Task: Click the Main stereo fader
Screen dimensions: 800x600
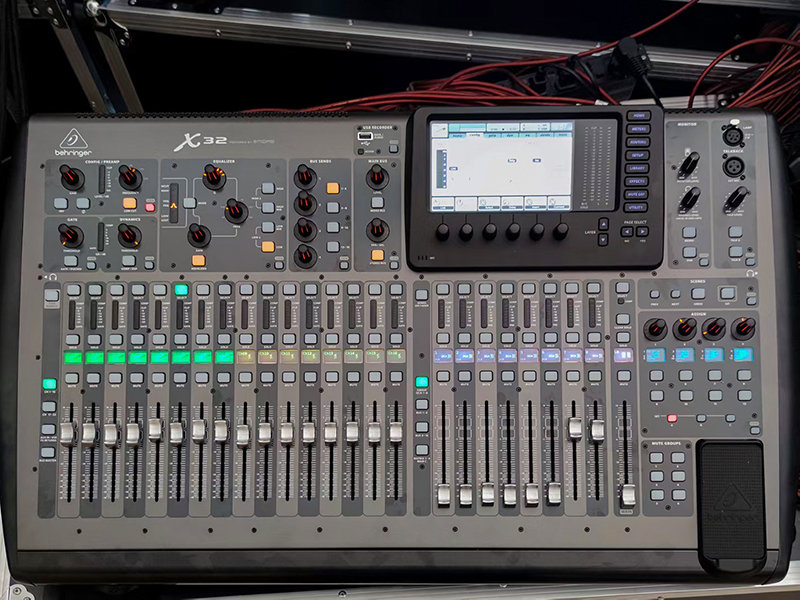Action: coord(627,494)
